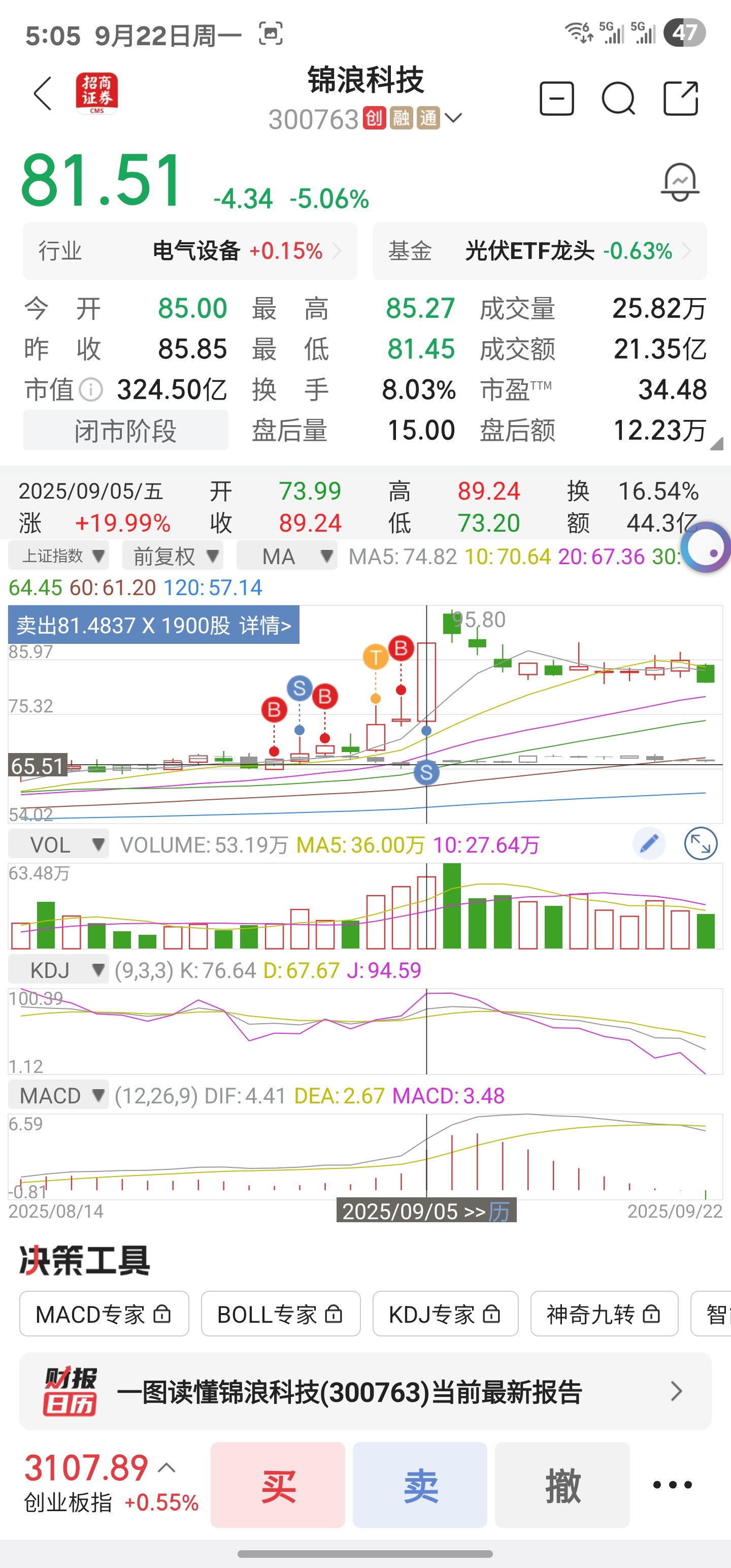Tap the upper blue S marker

[300, 689]
